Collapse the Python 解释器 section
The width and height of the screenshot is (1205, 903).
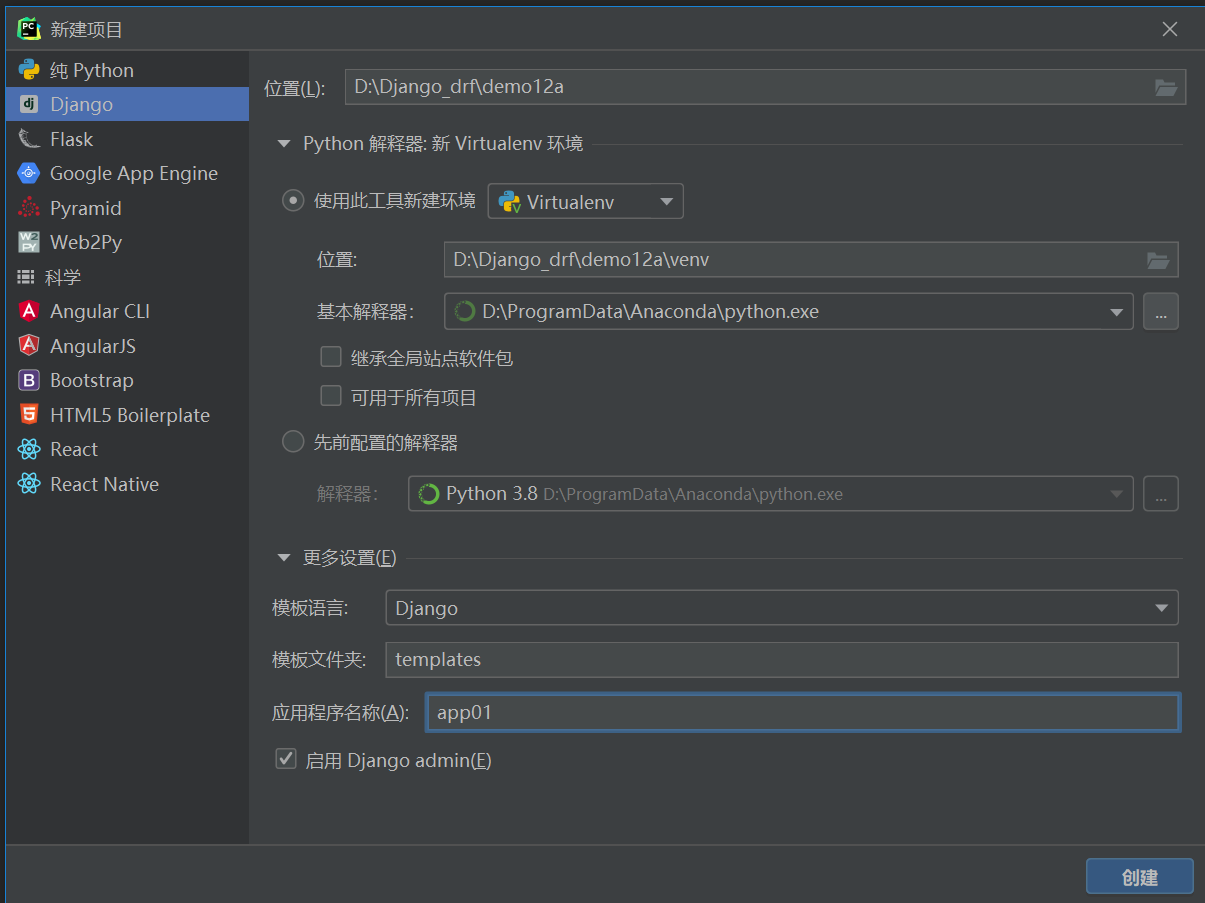coord(284,144)
